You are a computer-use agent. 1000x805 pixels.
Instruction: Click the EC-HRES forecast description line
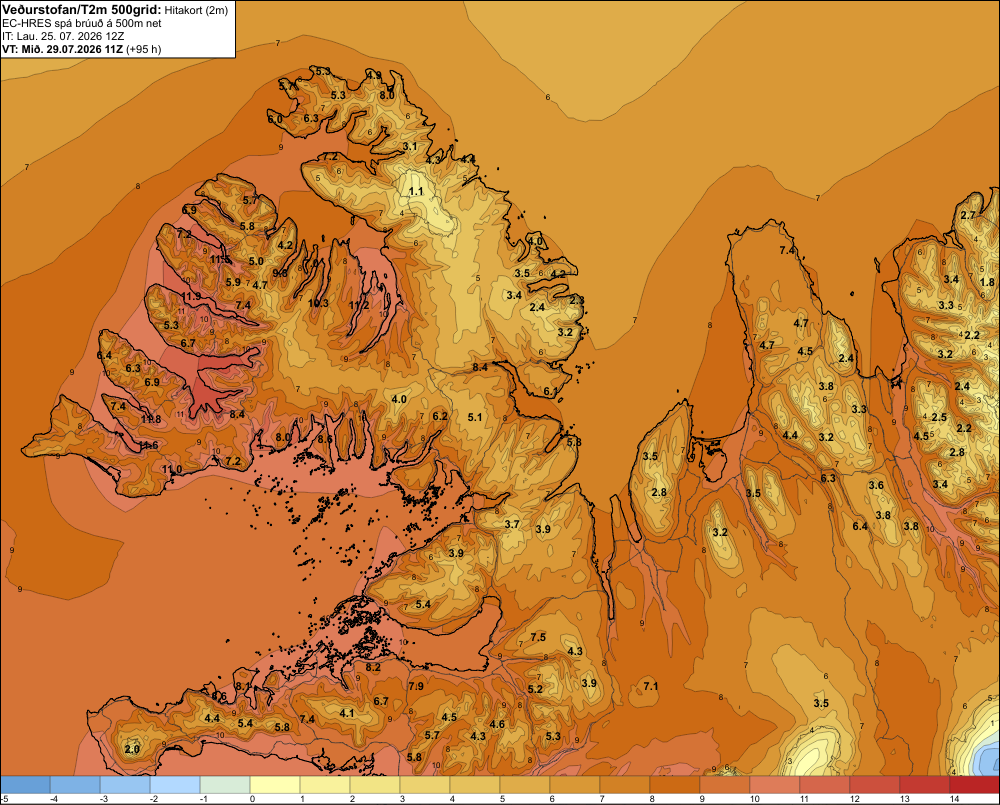pos(82,24)
